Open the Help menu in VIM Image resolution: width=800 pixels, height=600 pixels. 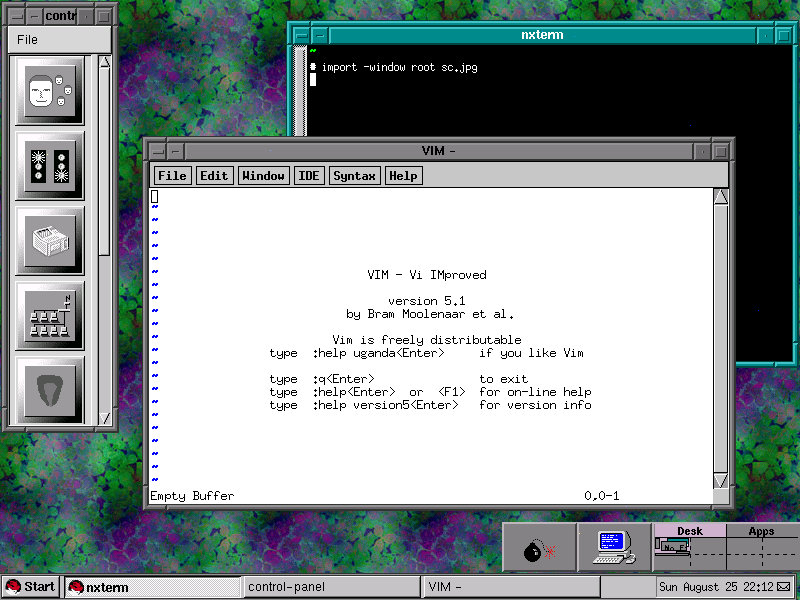pos(403,176)
